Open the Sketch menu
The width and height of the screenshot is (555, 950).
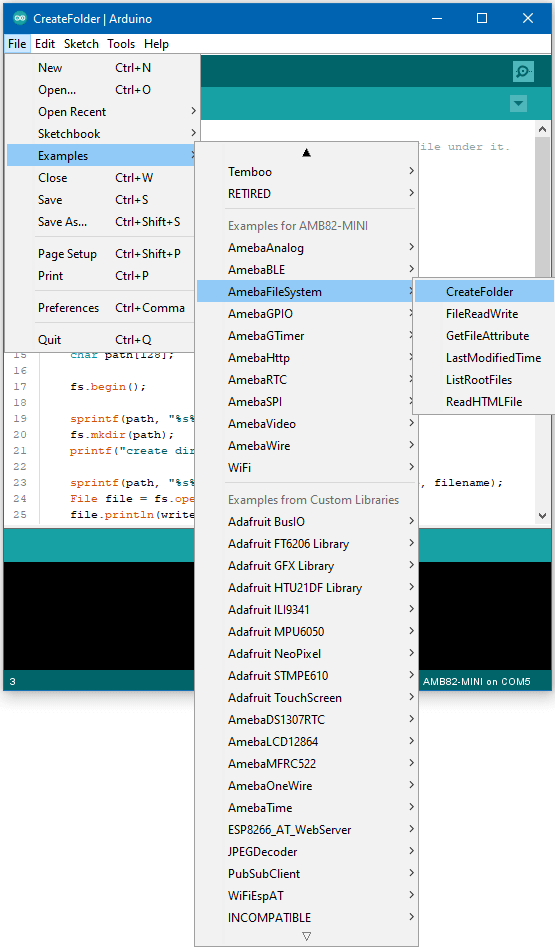coord(81,44)
